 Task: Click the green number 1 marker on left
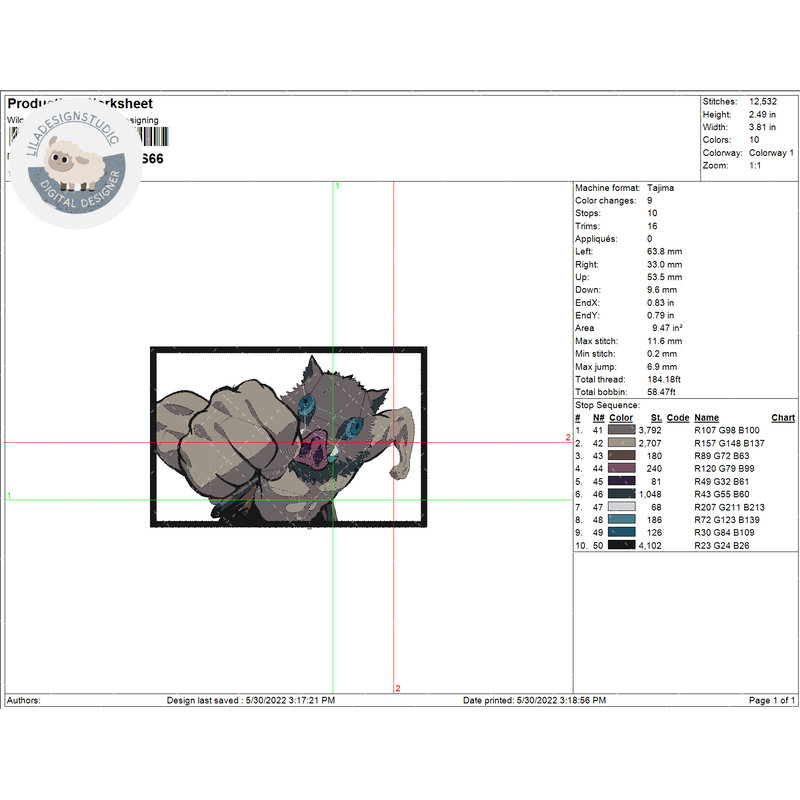tap(10, 496)
